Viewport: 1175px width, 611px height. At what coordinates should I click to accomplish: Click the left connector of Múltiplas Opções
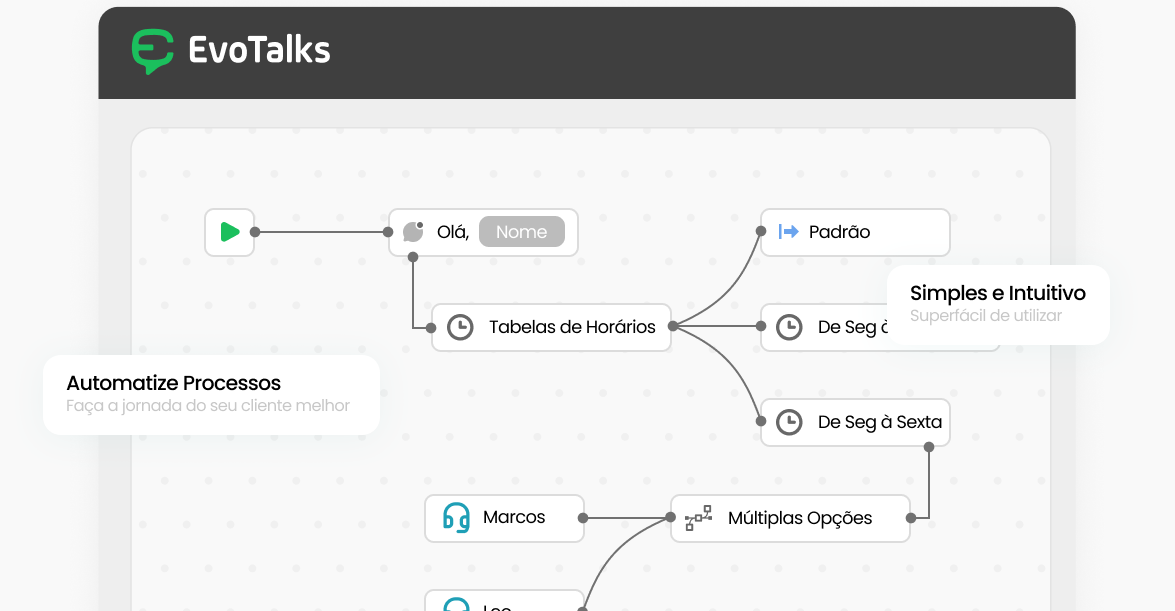pos(671,517)
